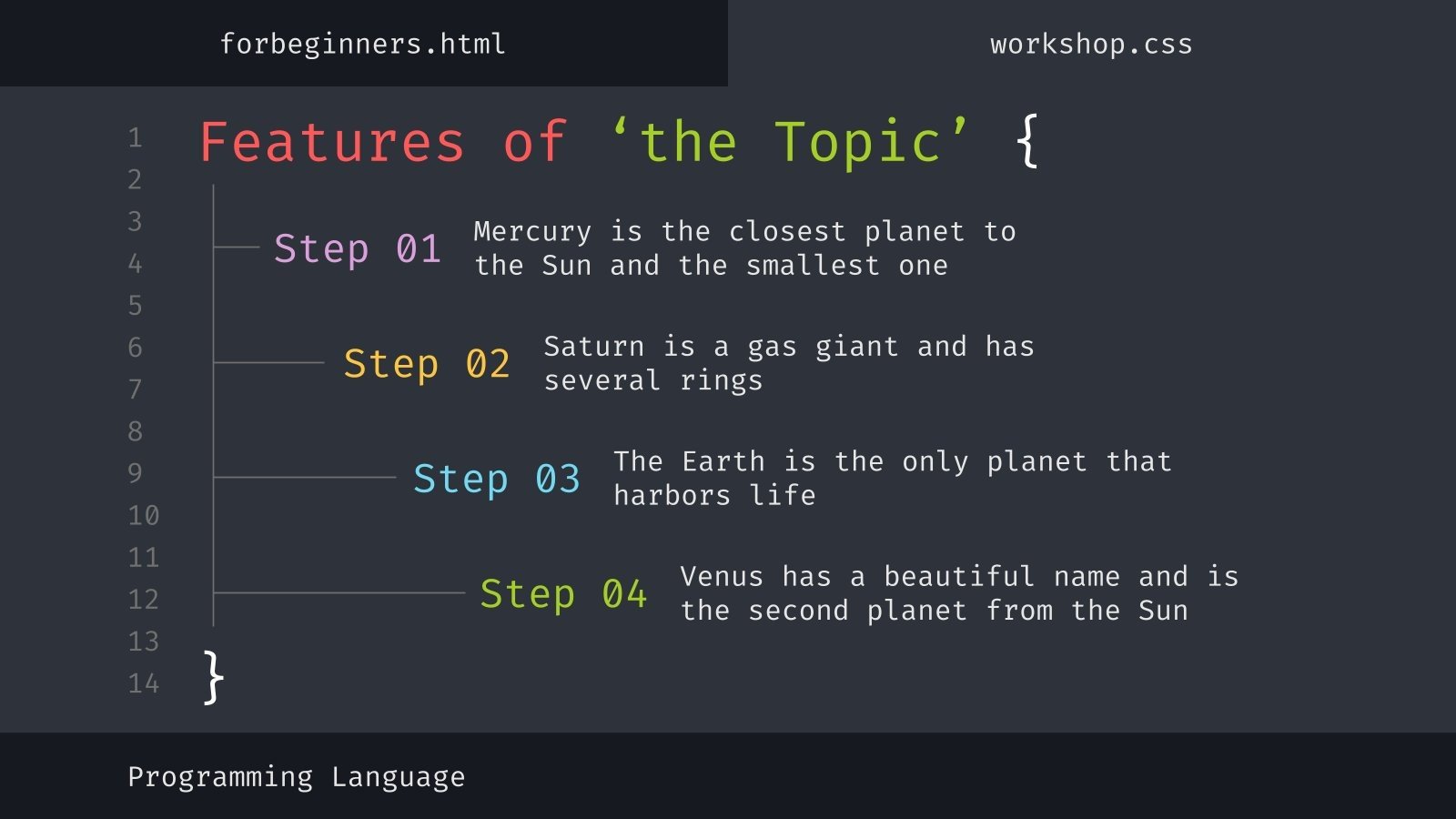Click the Mercury description text
This screenshot has width=1456, height=819.
(744, 248)
